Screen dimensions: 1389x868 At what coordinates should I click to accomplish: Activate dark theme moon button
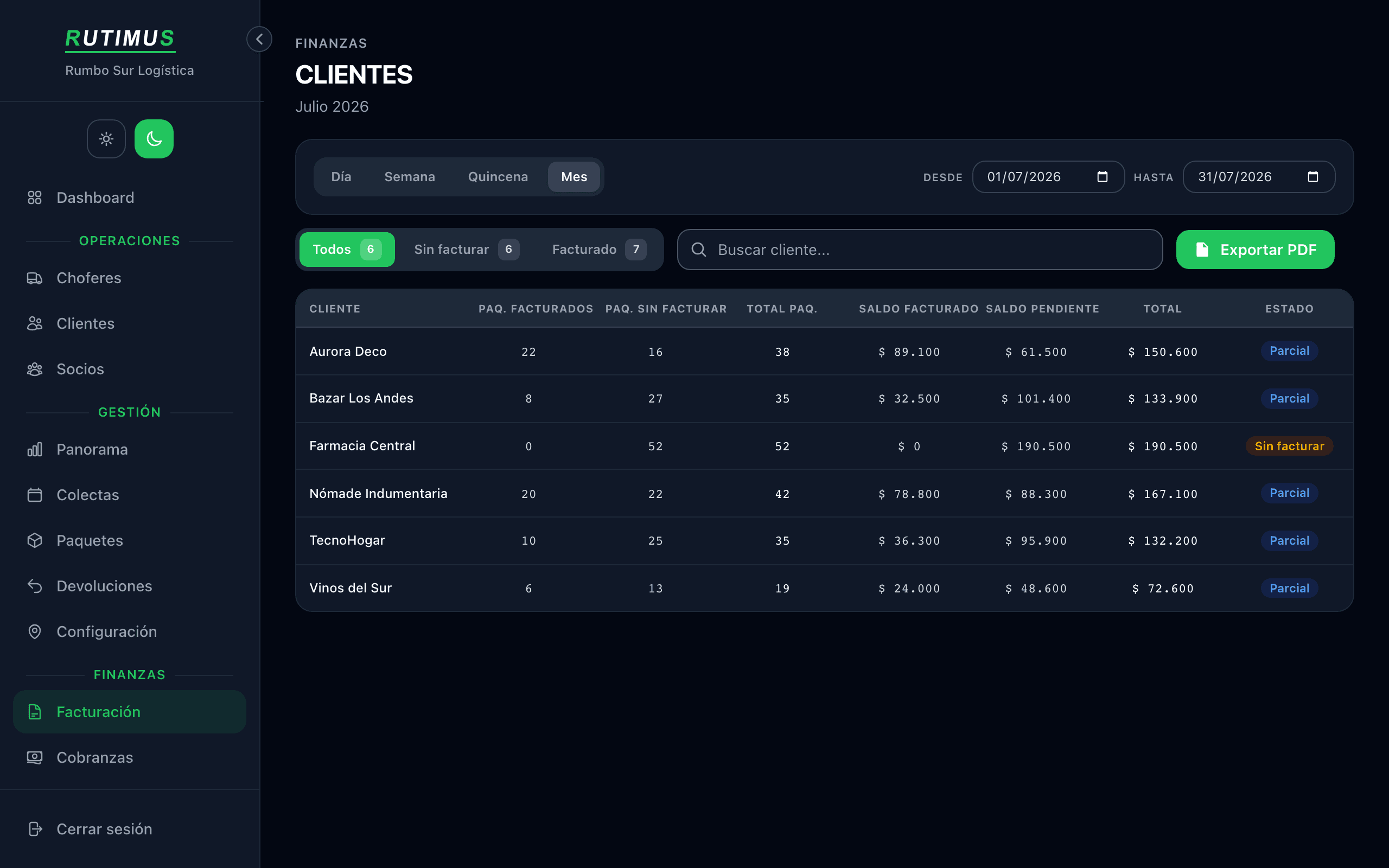[x=154, y=139]
